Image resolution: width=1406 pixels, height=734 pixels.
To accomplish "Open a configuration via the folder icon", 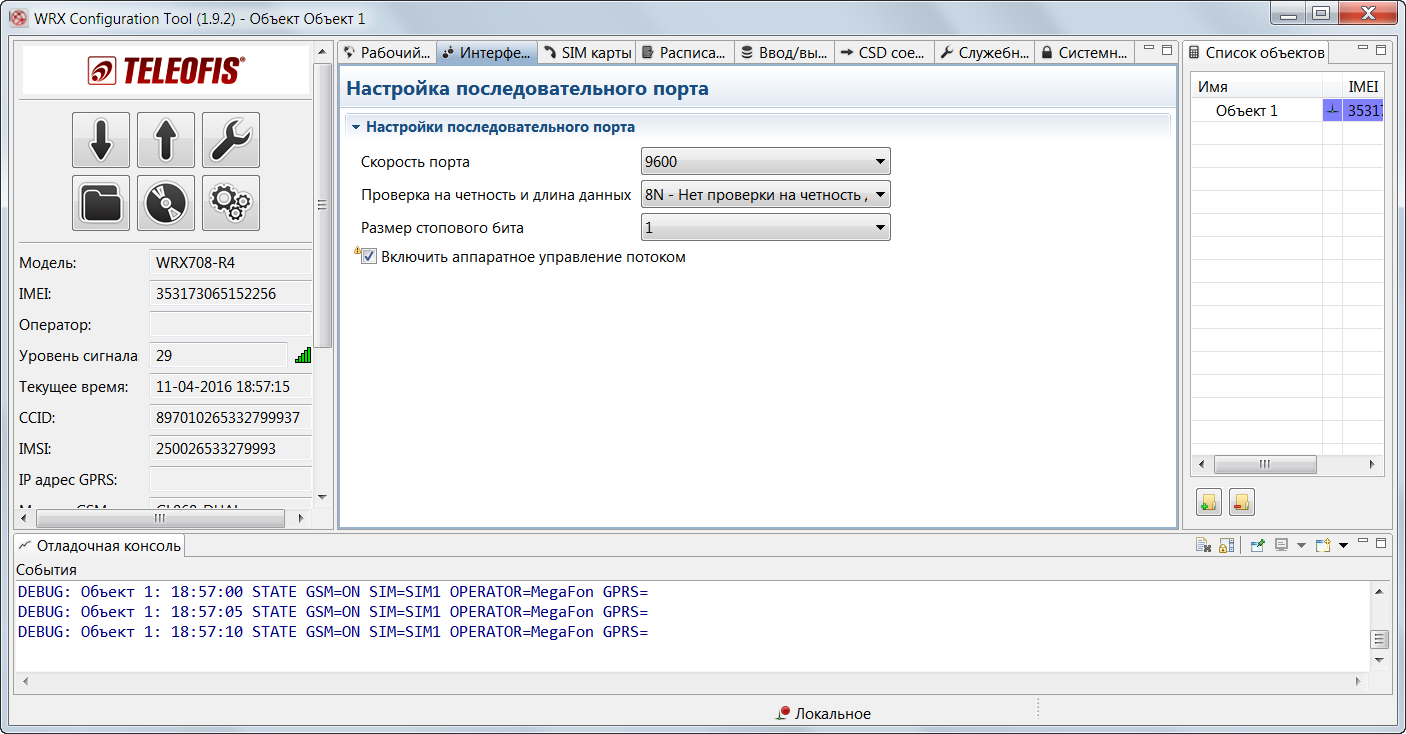I will point(100,203).
